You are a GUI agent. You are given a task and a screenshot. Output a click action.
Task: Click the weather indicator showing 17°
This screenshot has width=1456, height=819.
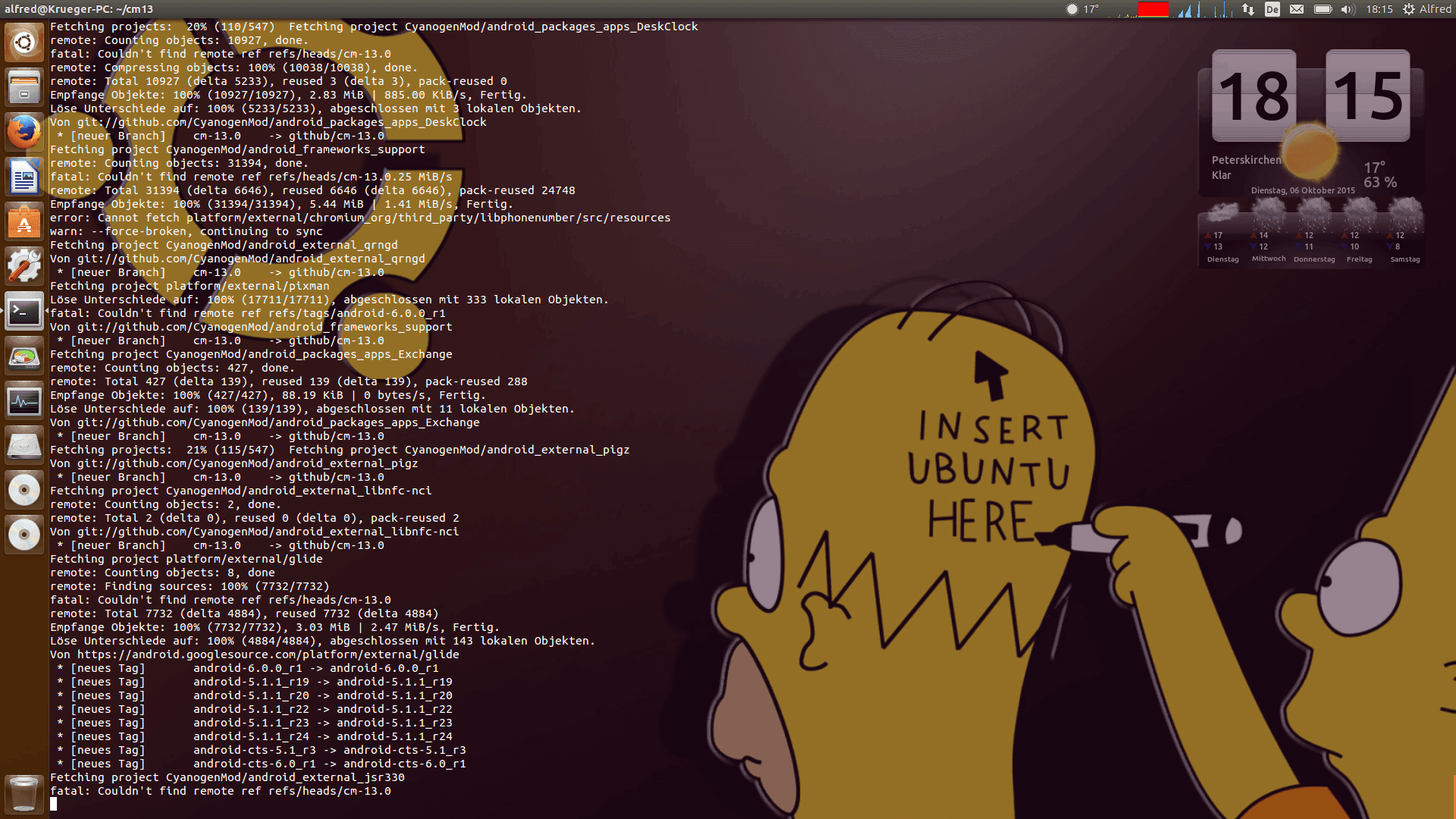(x=1082, y=9)
